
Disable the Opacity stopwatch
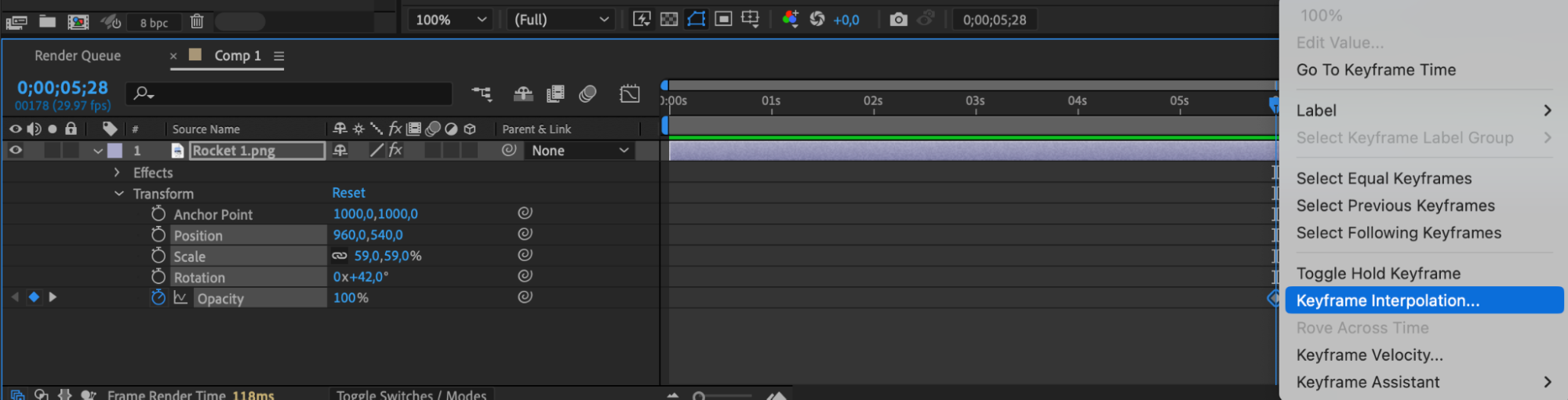(158, 297)
